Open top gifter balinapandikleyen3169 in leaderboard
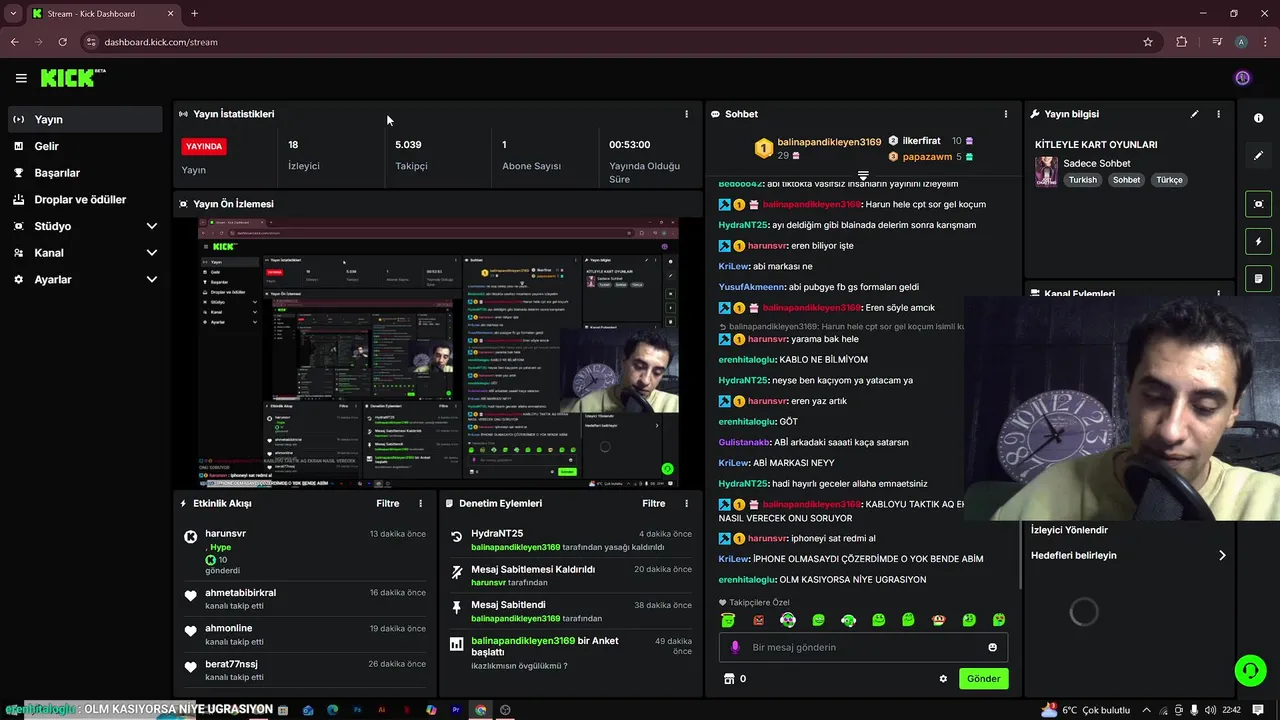1280x720 pixels. pyautogui.click(x=829, y=142)
